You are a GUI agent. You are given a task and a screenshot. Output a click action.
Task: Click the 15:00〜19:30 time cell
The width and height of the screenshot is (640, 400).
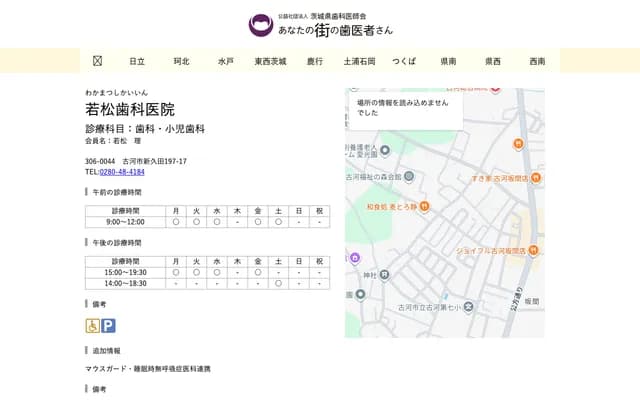[x=125, y=272]
